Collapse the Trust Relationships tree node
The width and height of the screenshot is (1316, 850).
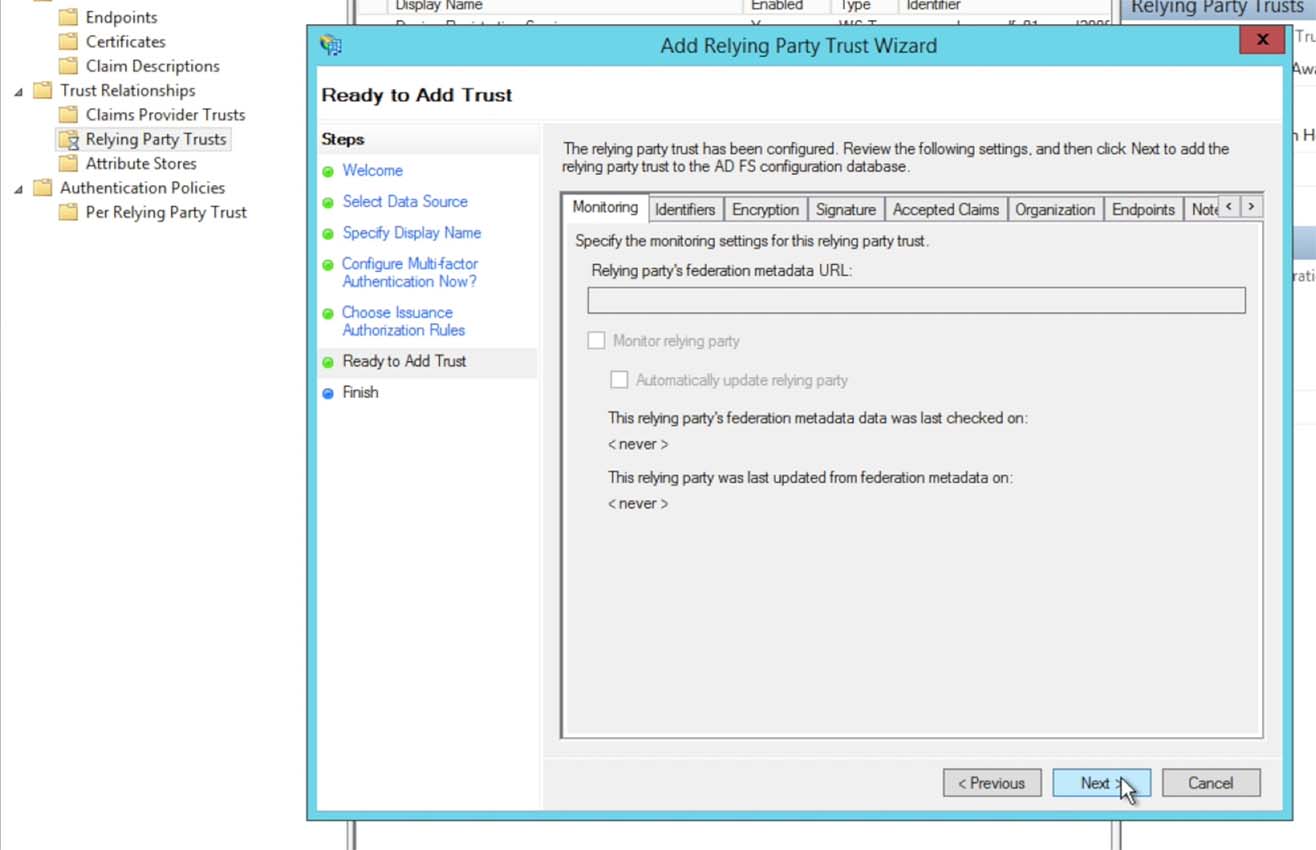[x=18, y=91]
